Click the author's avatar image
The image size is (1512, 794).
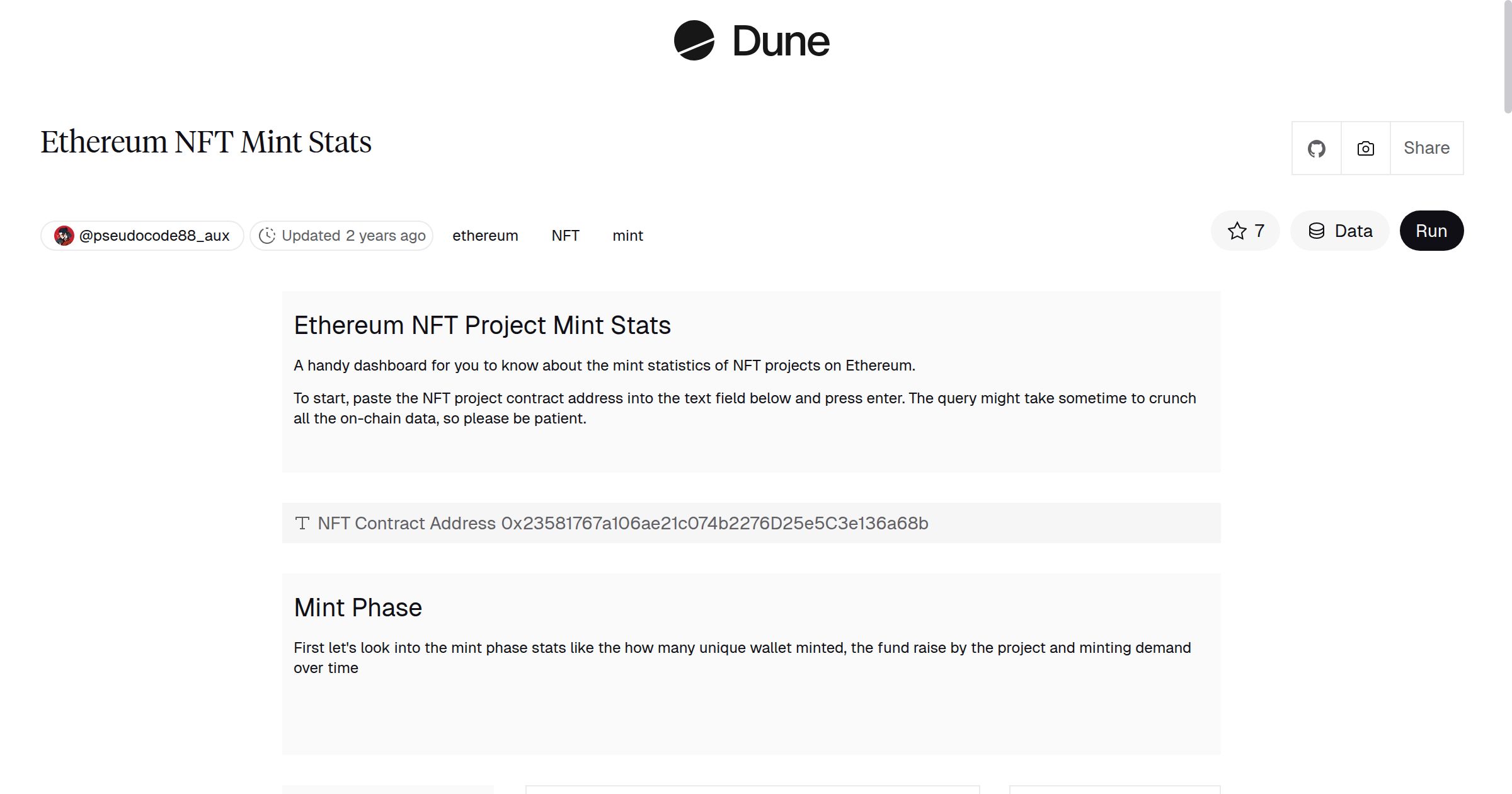[x=66, y=235]
